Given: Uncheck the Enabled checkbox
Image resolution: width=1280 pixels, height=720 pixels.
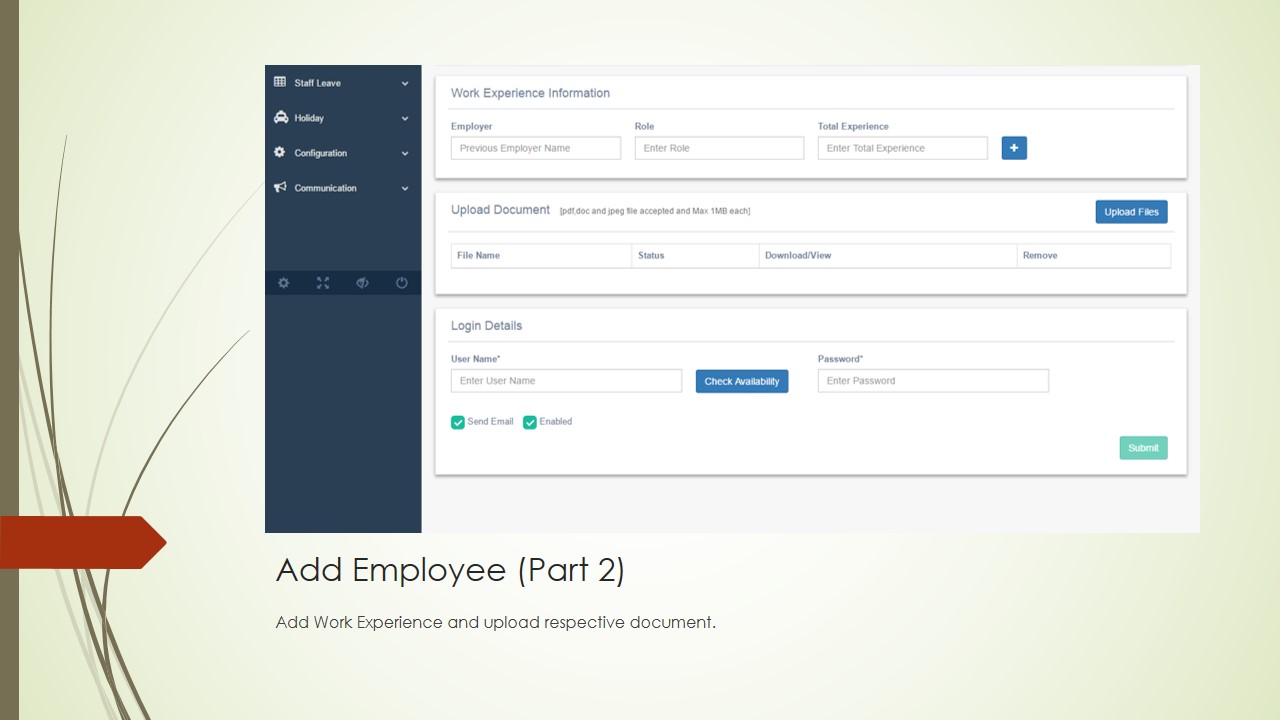Looking at the screenshot, I should 530,422.
